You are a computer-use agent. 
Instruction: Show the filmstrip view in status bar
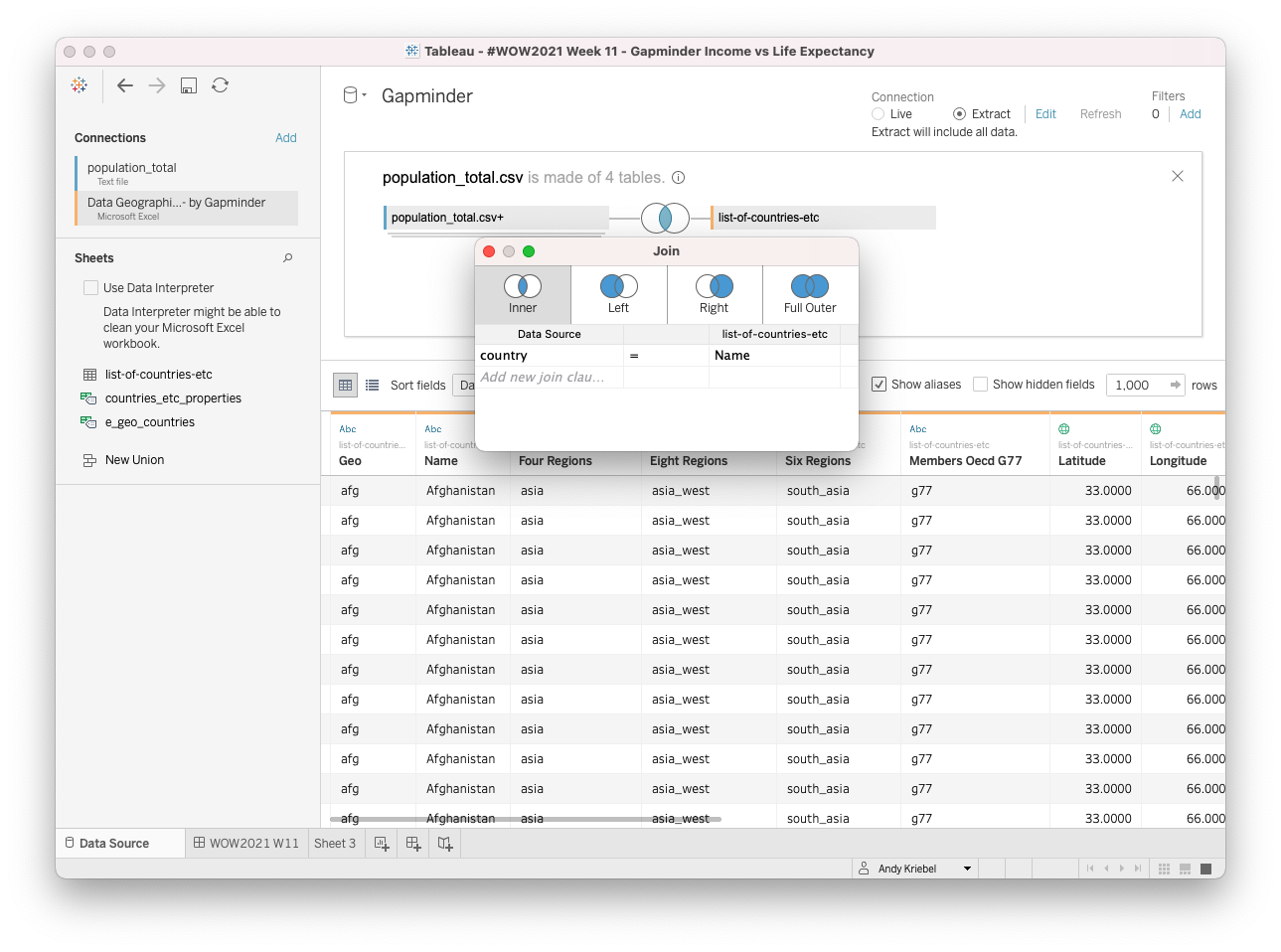pos(1185,869)
